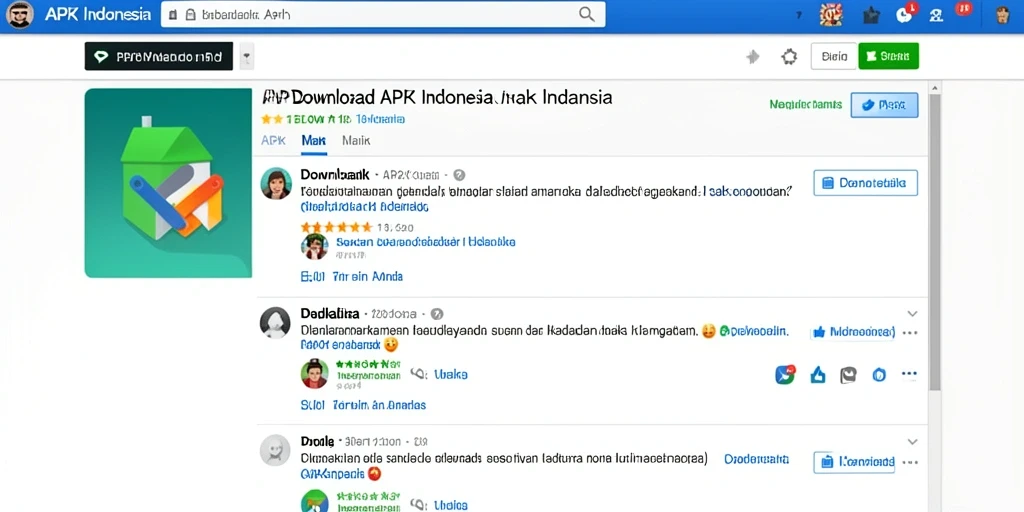Screen dimensions: 1024x512
Task: Click small avatar next to Saxtan link
Action: (x=314, y=246)
